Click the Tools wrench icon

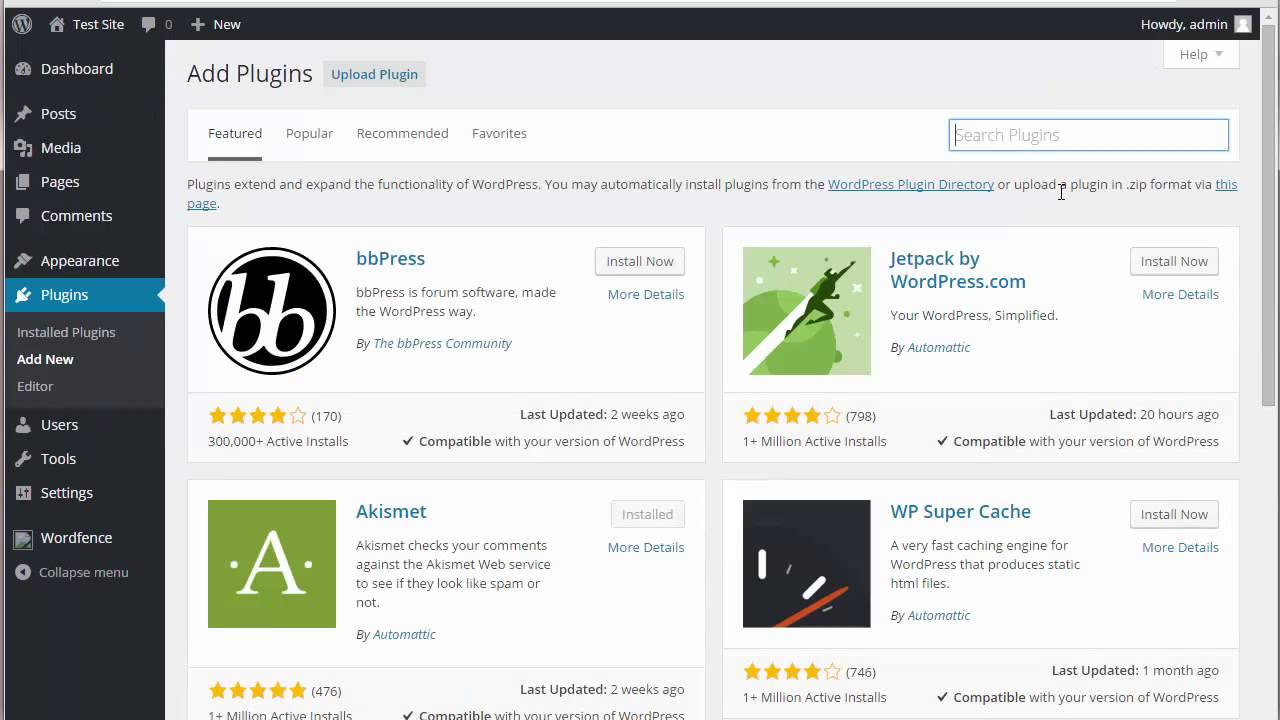pyautogui.click(x=23, y=459)
